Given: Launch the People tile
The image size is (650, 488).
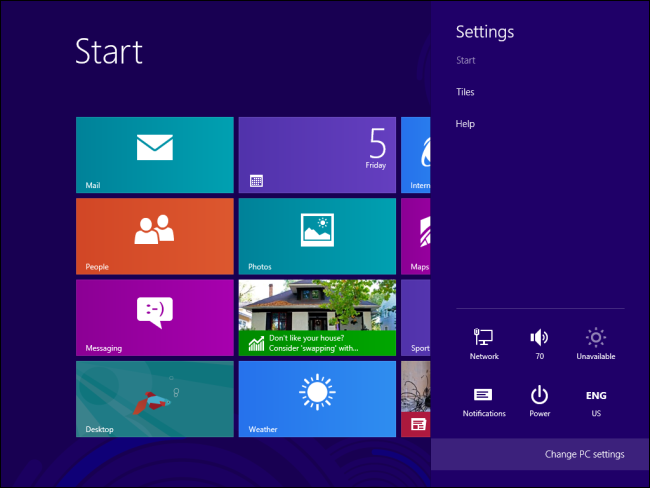Looking at the screenshot, I should point(155,236).
